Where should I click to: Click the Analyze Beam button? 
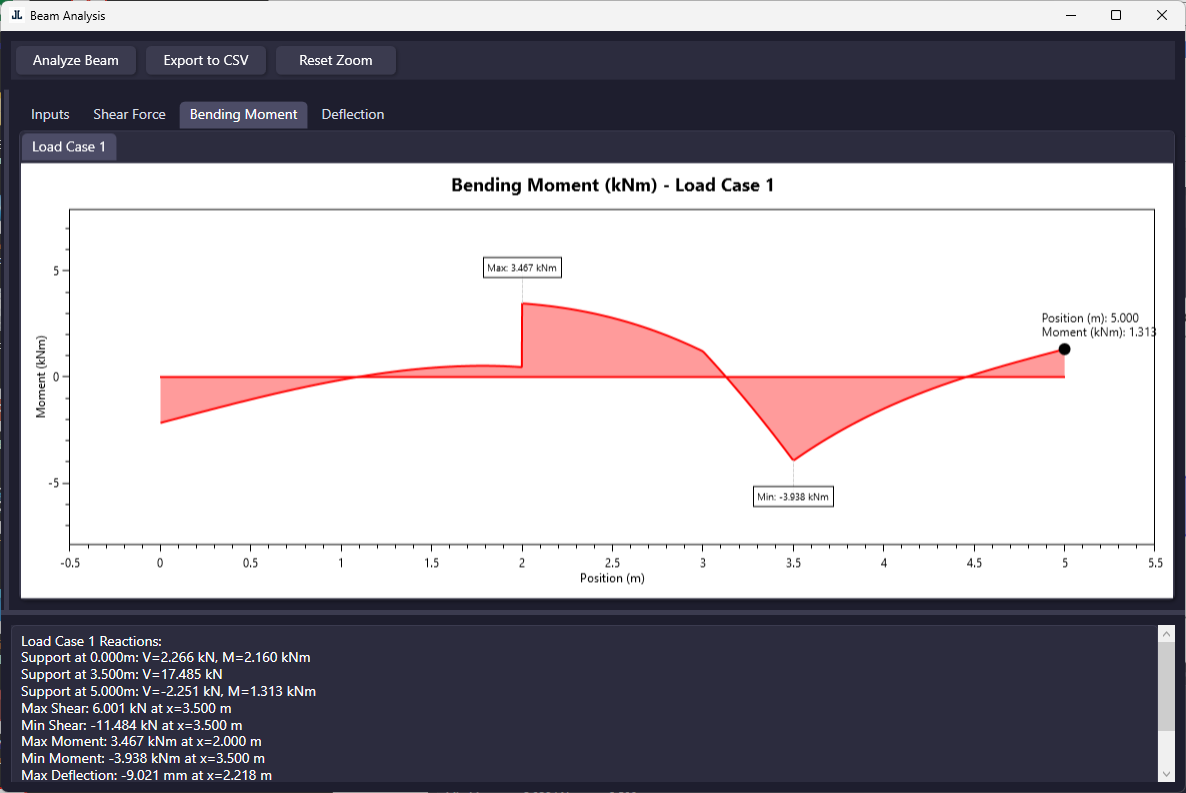(76, 60)
